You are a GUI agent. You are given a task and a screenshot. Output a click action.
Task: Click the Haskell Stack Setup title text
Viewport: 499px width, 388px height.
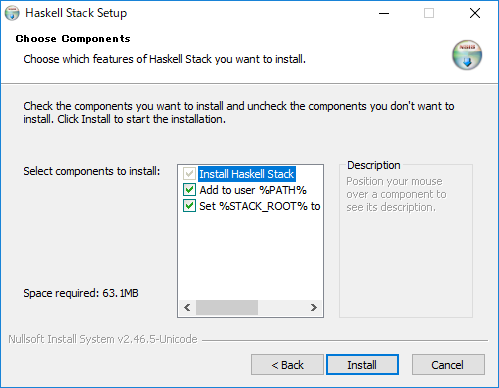click(x=76, y=13)
